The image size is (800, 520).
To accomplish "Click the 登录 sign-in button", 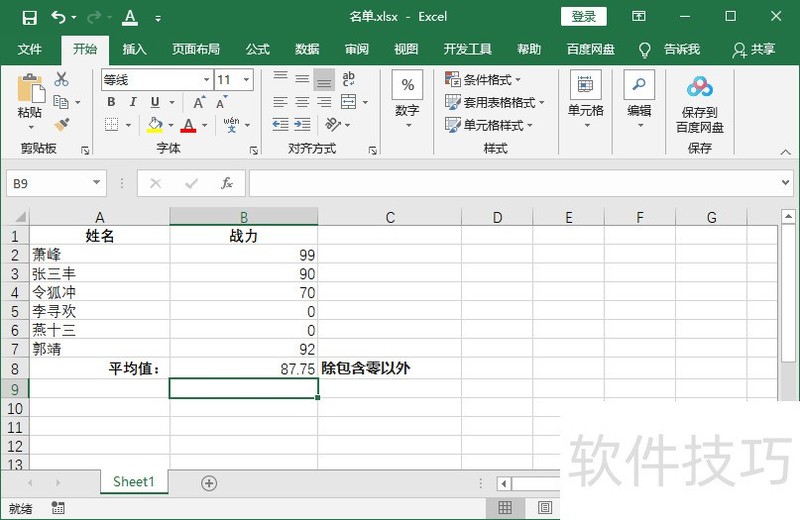I will (584, 16).
